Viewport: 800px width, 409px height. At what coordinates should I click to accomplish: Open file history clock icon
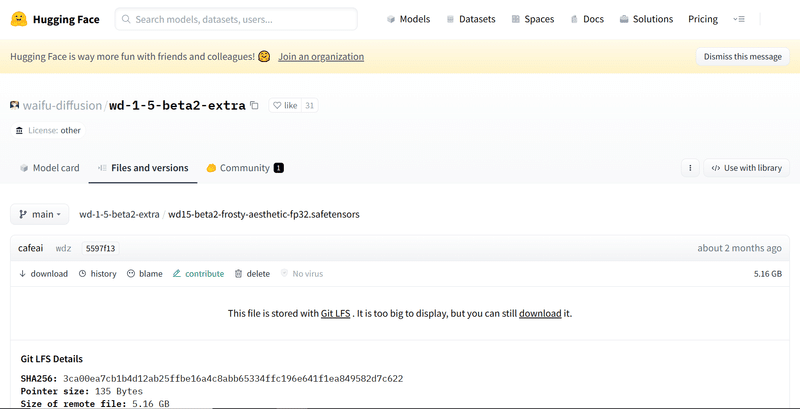[83, 274]
